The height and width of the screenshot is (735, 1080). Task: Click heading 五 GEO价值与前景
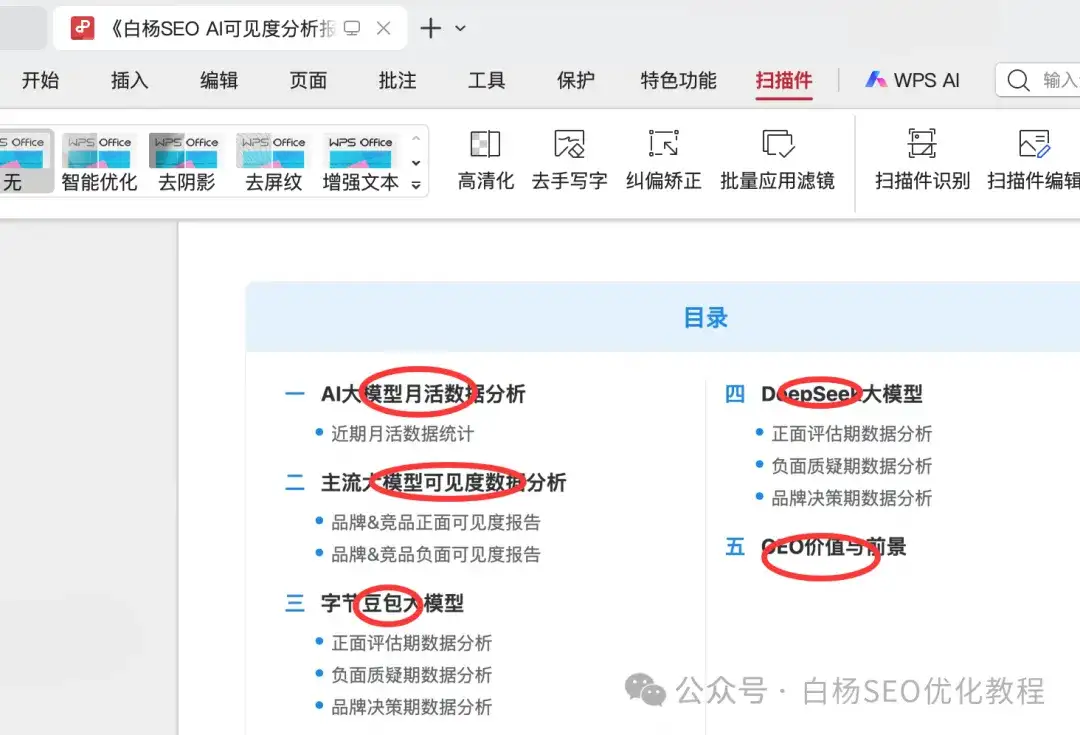coord(816,547)
